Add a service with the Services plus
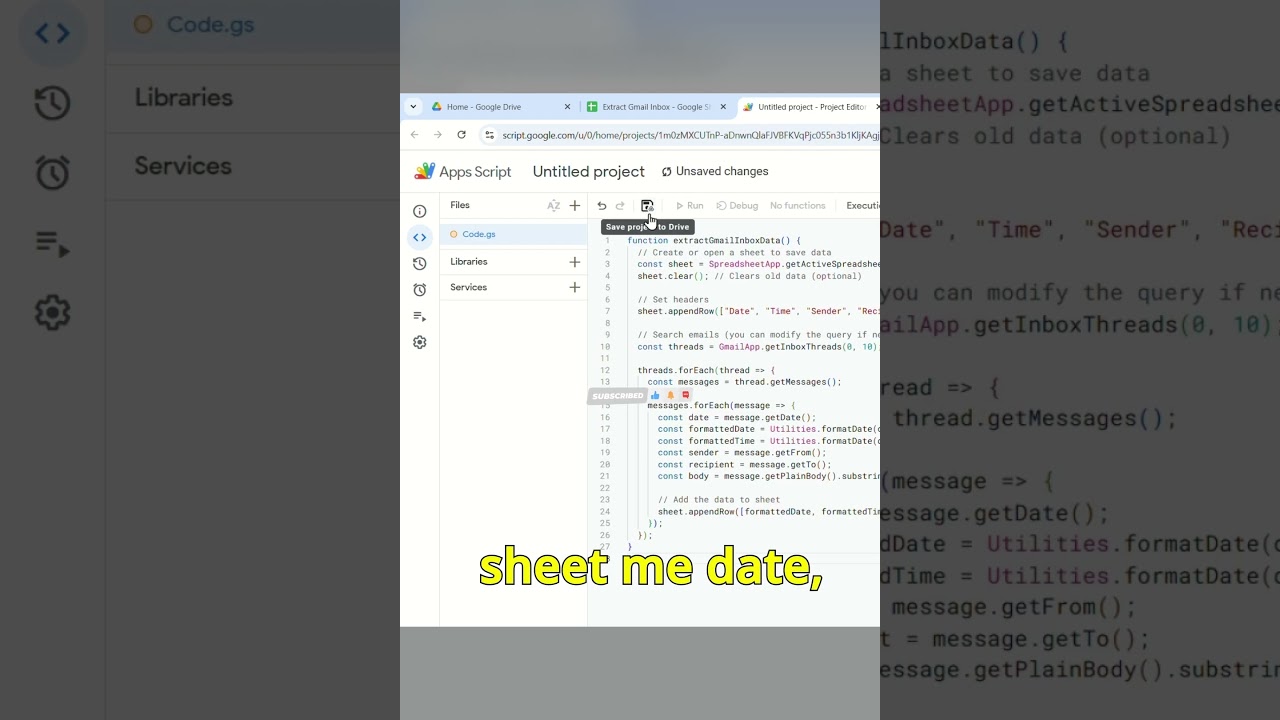 click(x=575, y=287)
